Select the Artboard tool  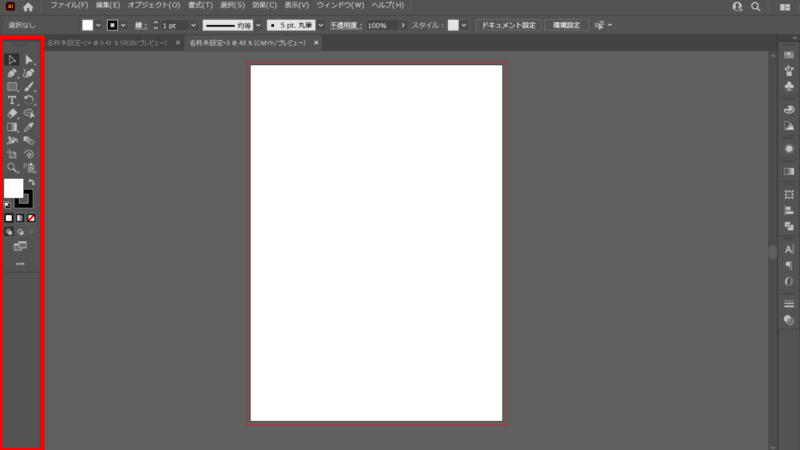tap(12, 154)
